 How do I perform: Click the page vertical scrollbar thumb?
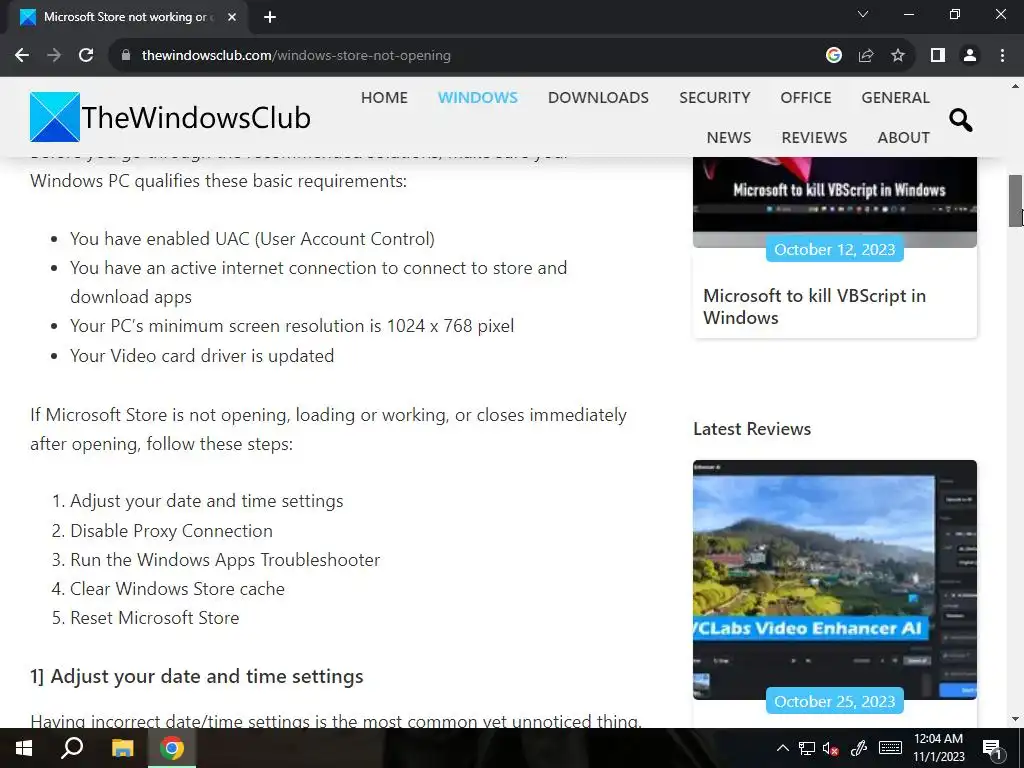pyautogui.click(x=1016, y=200)
